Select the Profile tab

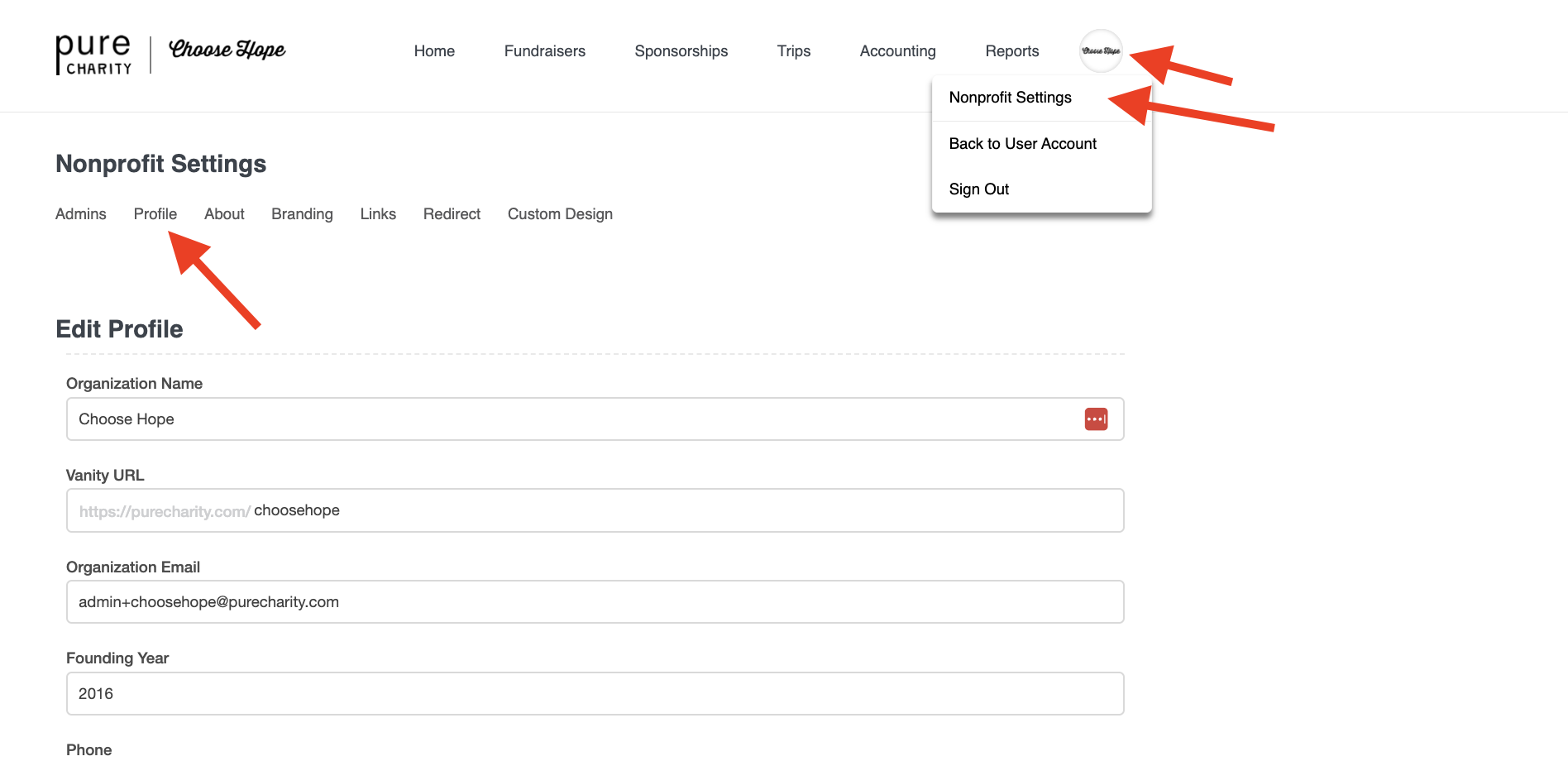click(x=155, y=214)
